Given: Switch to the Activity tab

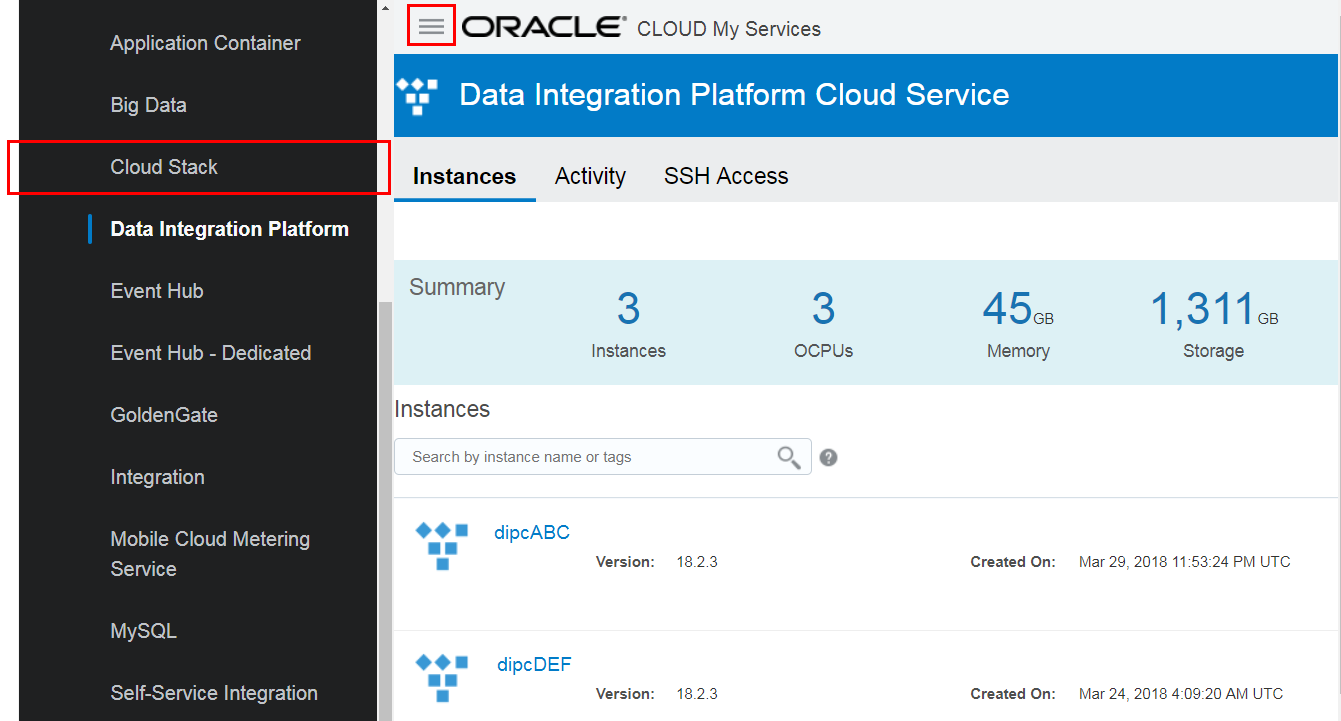Looking at the screenshot, I should coord(590,175).
